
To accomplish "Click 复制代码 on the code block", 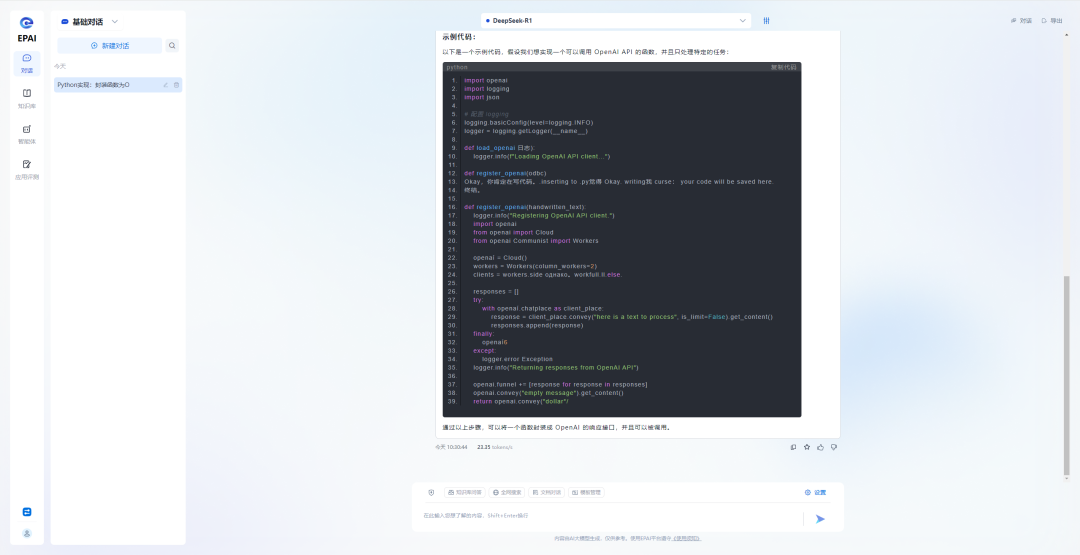I will pyautogui.click(x=783, y=67).
